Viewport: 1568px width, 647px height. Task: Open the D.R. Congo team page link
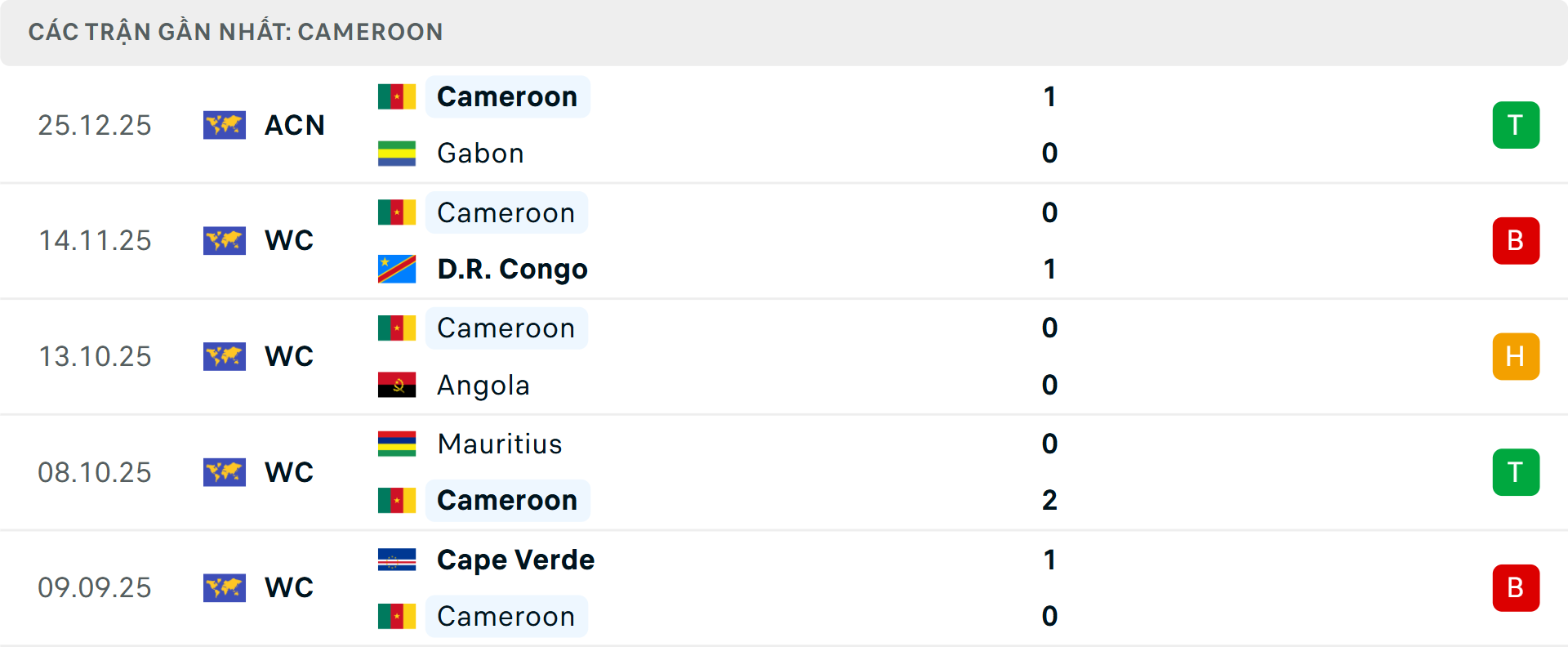(x=512, y=268)
